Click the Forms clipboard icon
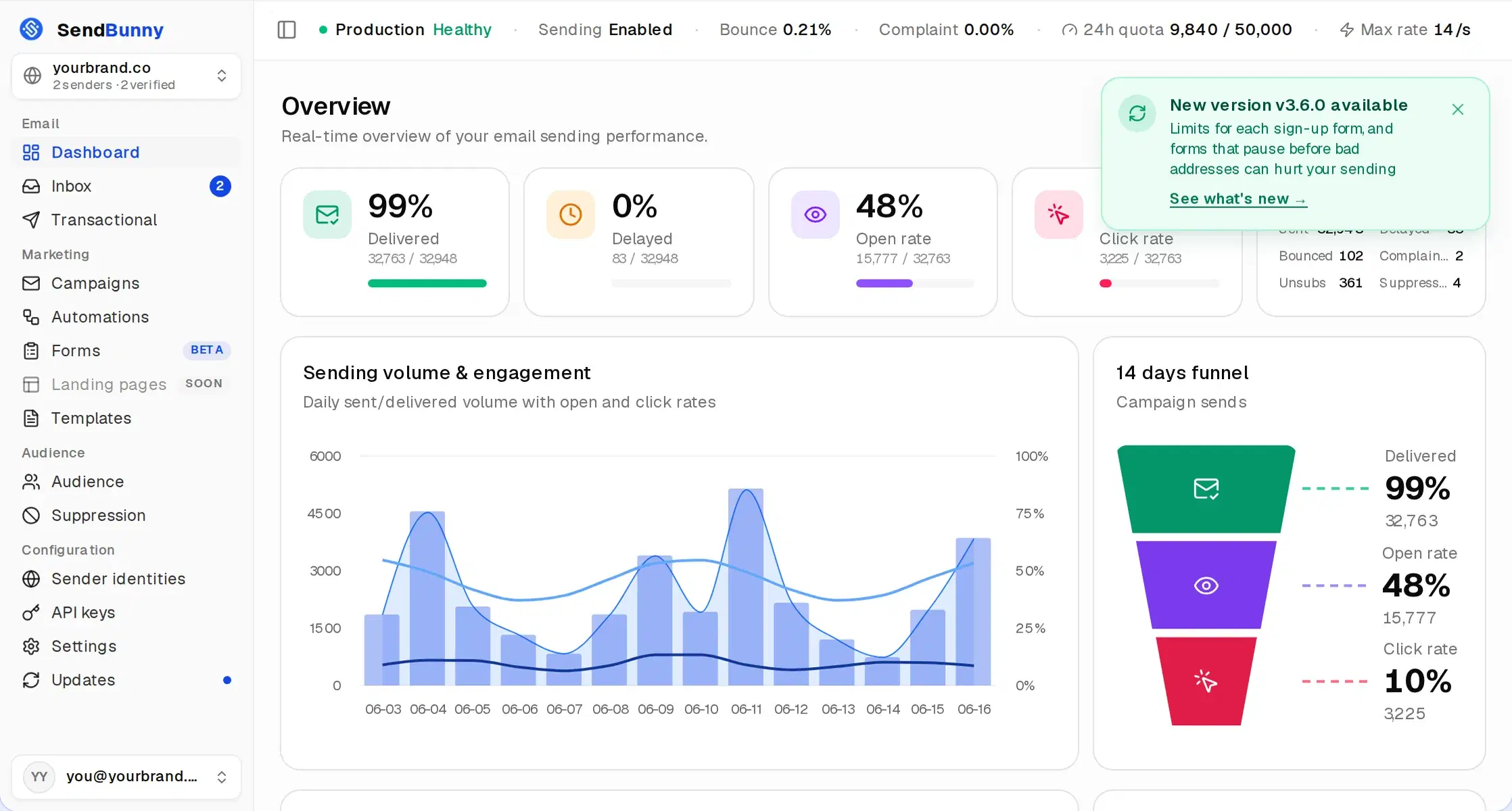 31,351
